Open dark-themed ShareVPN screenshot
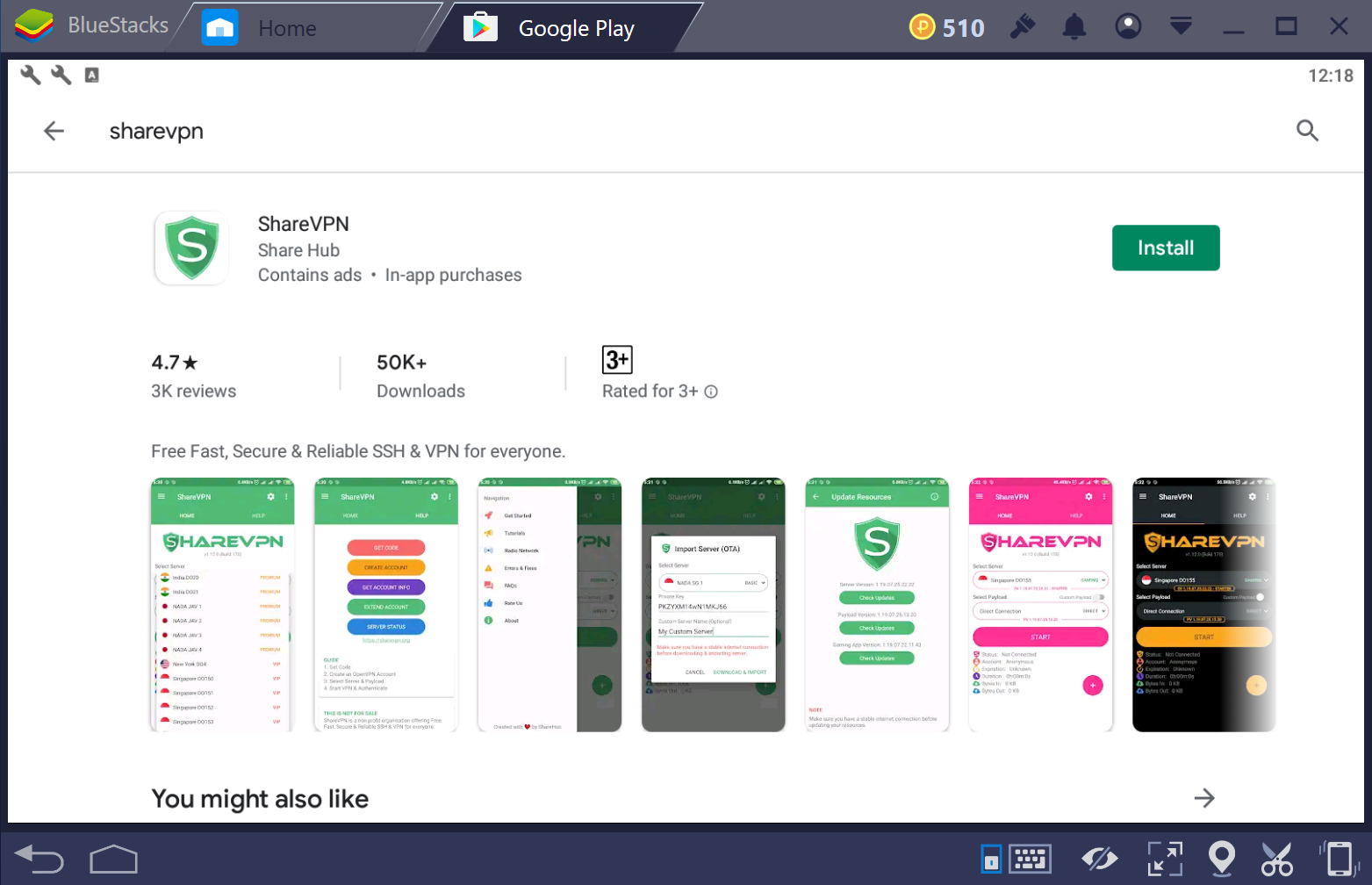Viewport: 1372px width, 885px height. 1204,605
